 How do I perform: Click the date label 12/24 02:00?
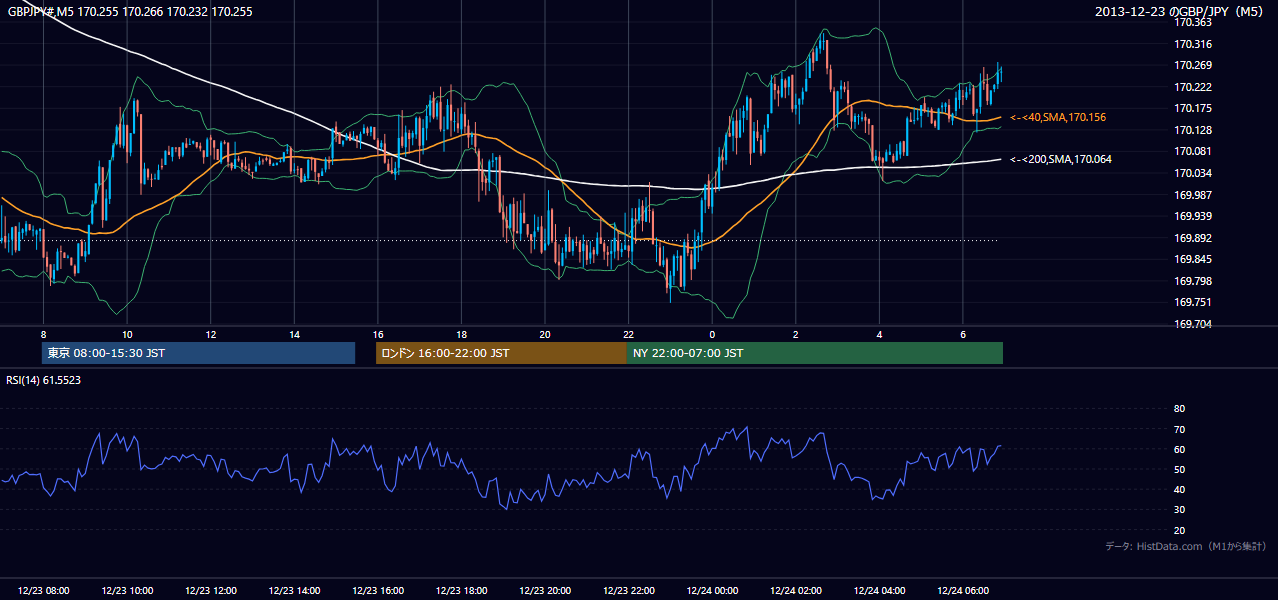click(x=795, y=591)
